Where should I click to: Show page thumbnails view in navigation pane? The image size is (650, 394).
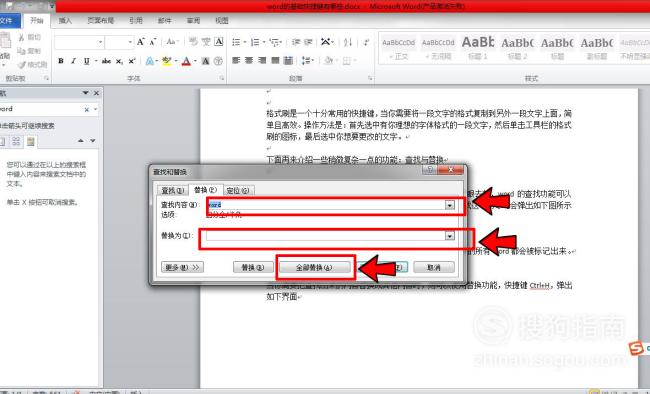pos(16,142)
